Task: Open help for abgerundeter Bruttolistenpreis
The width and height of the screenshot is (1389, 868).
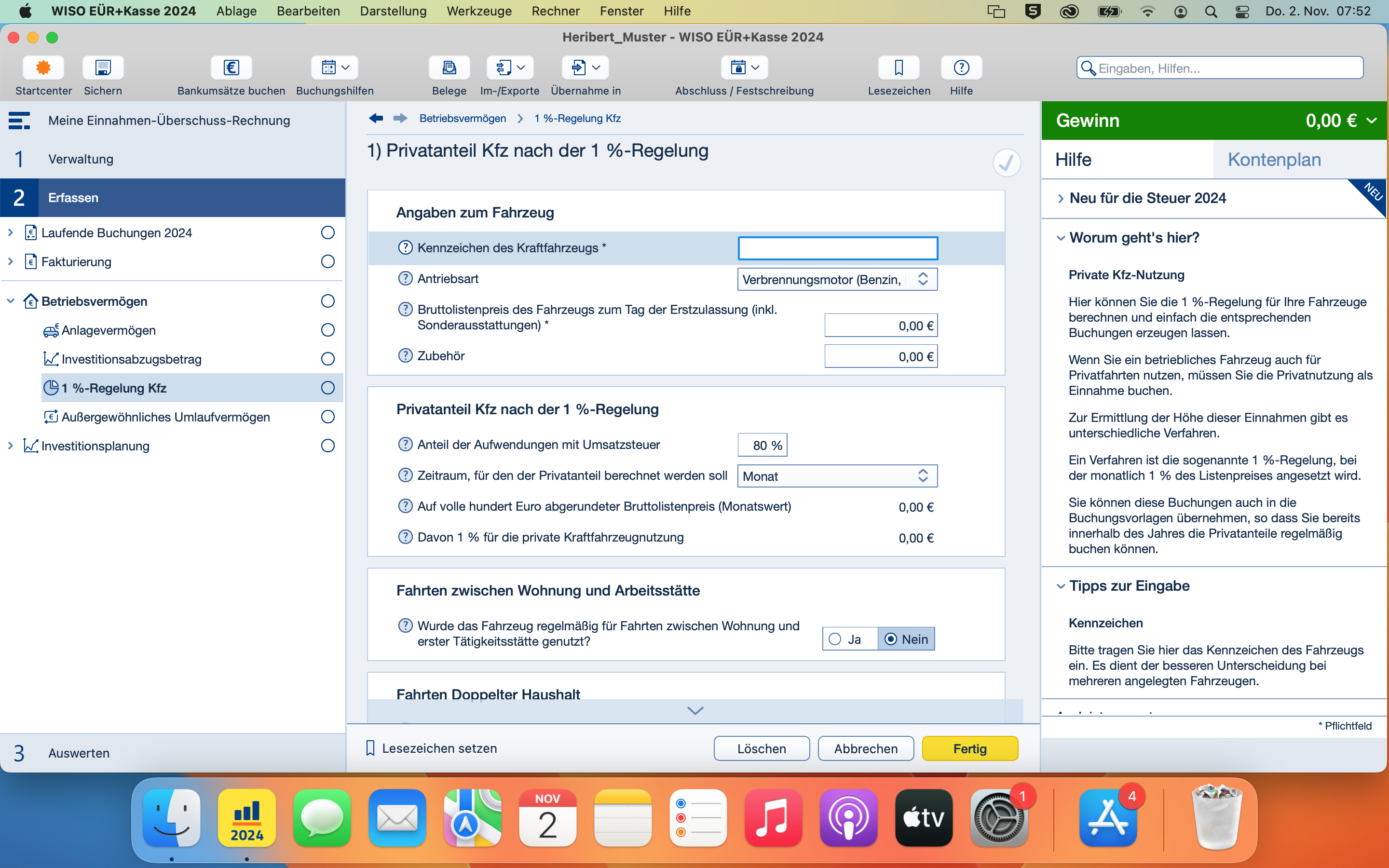Action: point(405,506)
